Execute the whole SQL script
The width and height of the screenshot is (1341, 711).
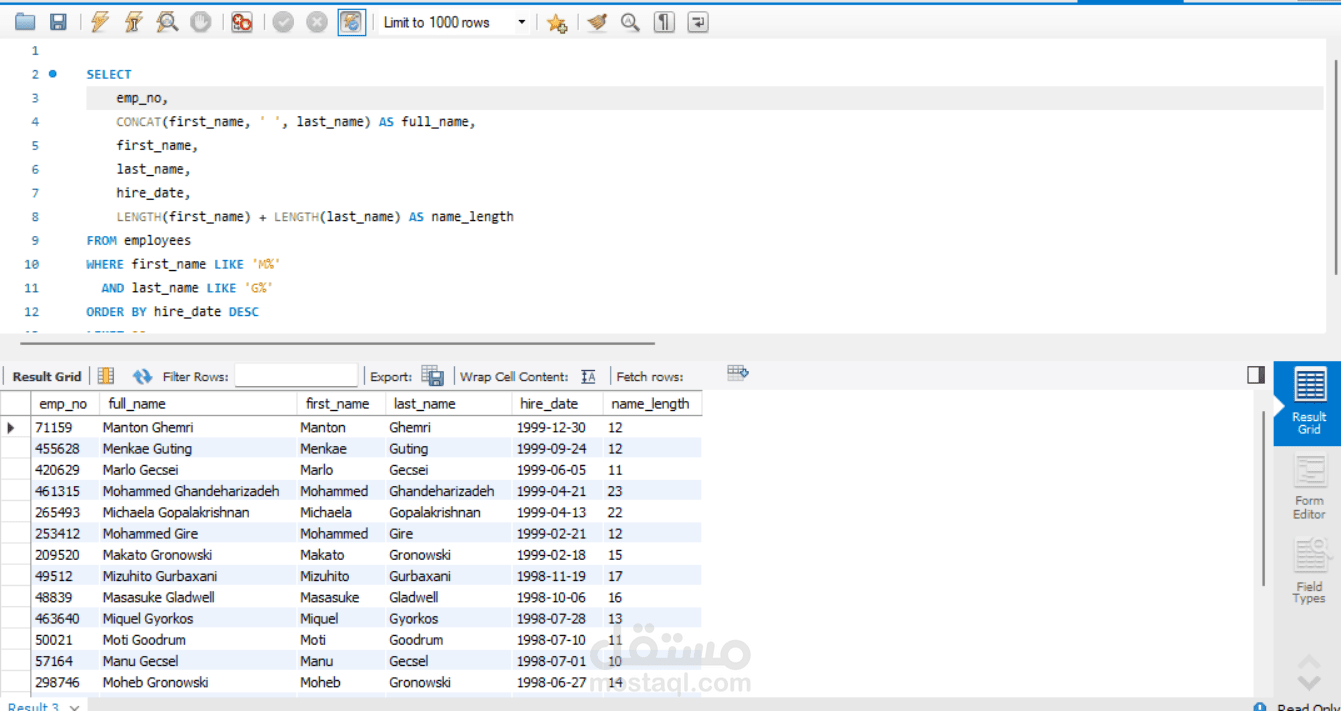click(x=100, y=22)
